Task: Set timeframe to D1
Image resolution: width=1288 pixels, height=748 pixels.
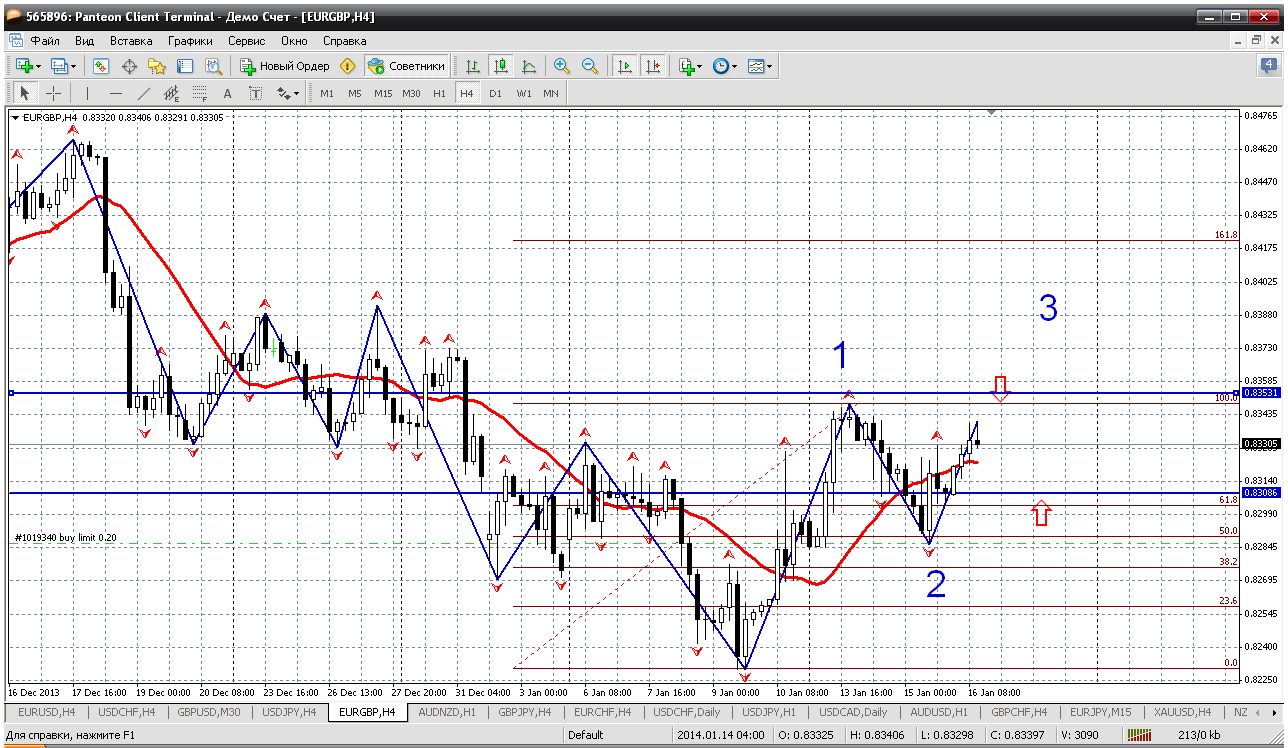Action: click(495, 93)
